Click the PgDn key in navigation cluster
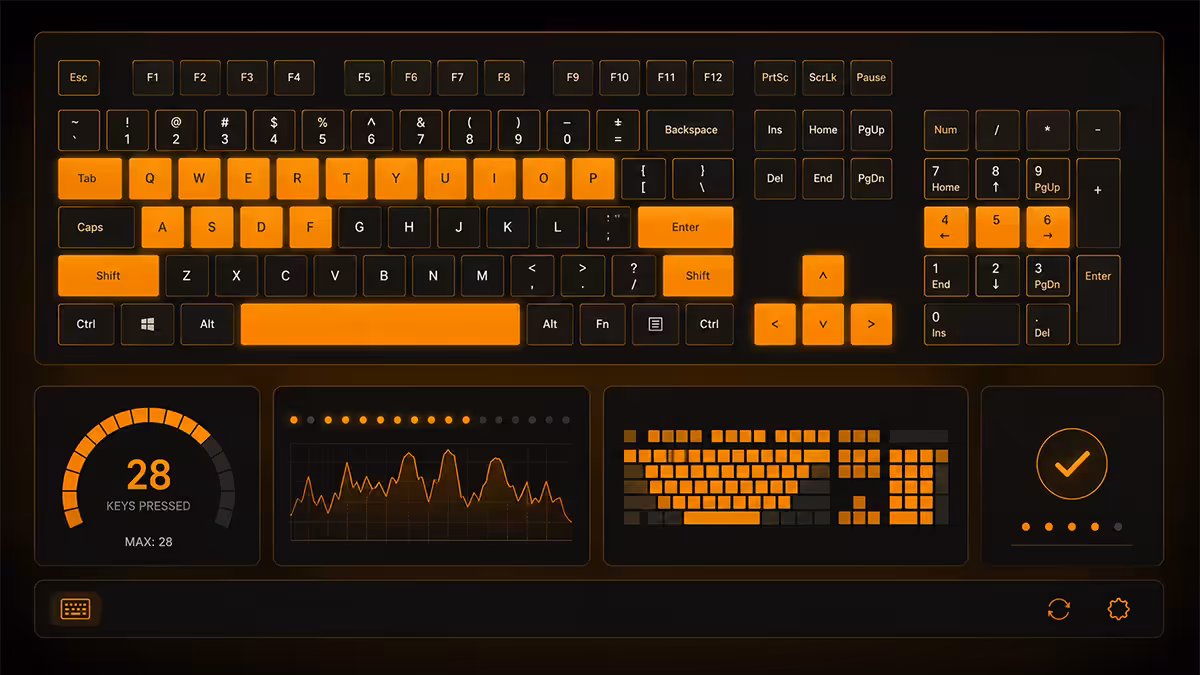Screen dimensions: 1200x675 (871, 178)
